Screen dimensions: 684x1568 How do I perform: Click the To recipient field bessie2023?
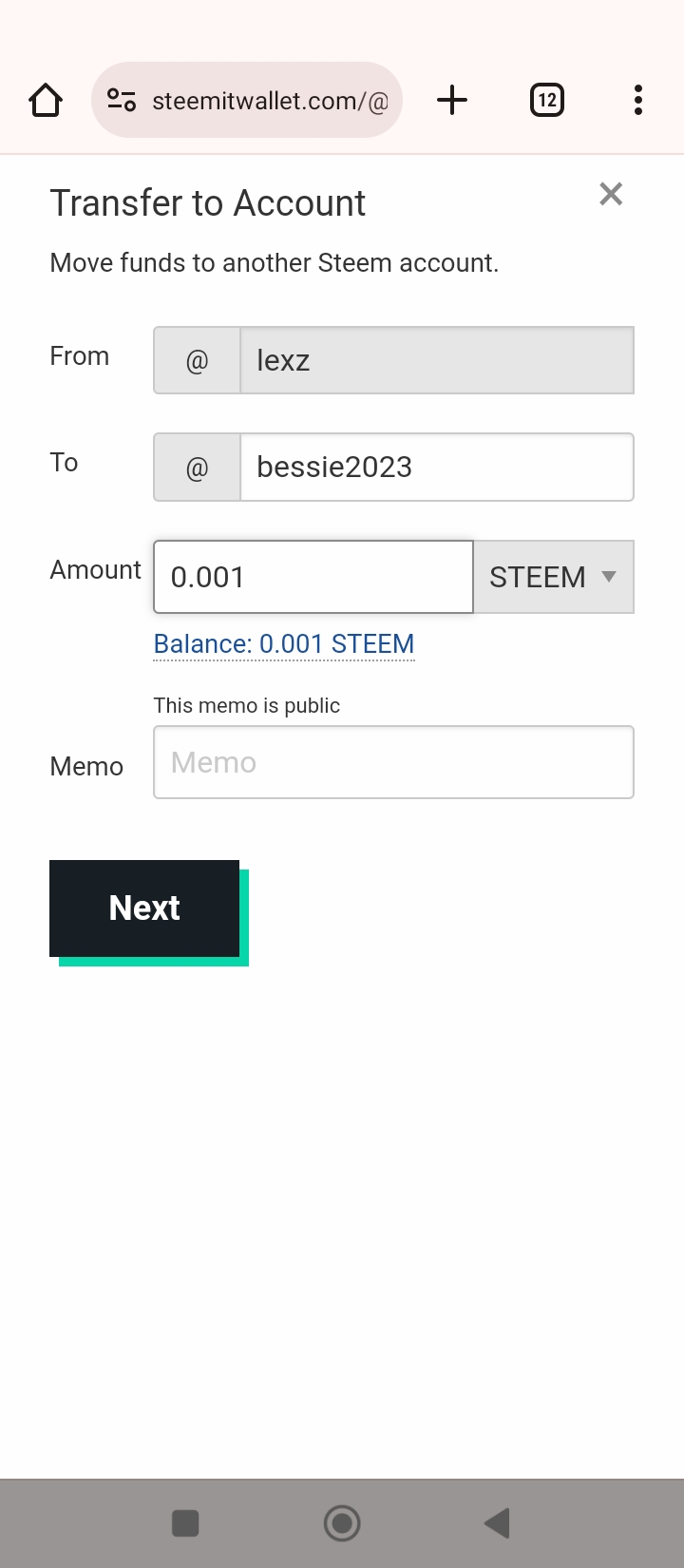(437, 467)
